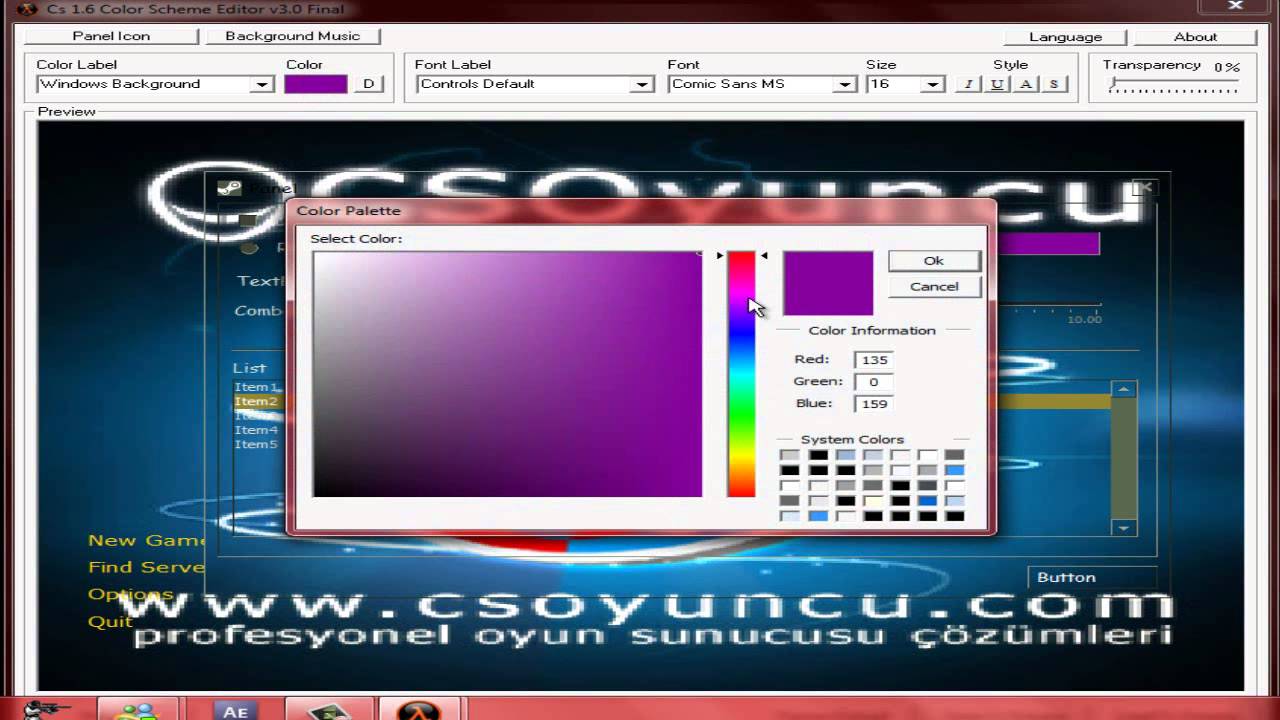The width and height of the screenshot is (1280, 720).
Task: Click the Background Music button
Action: (293, 36)
